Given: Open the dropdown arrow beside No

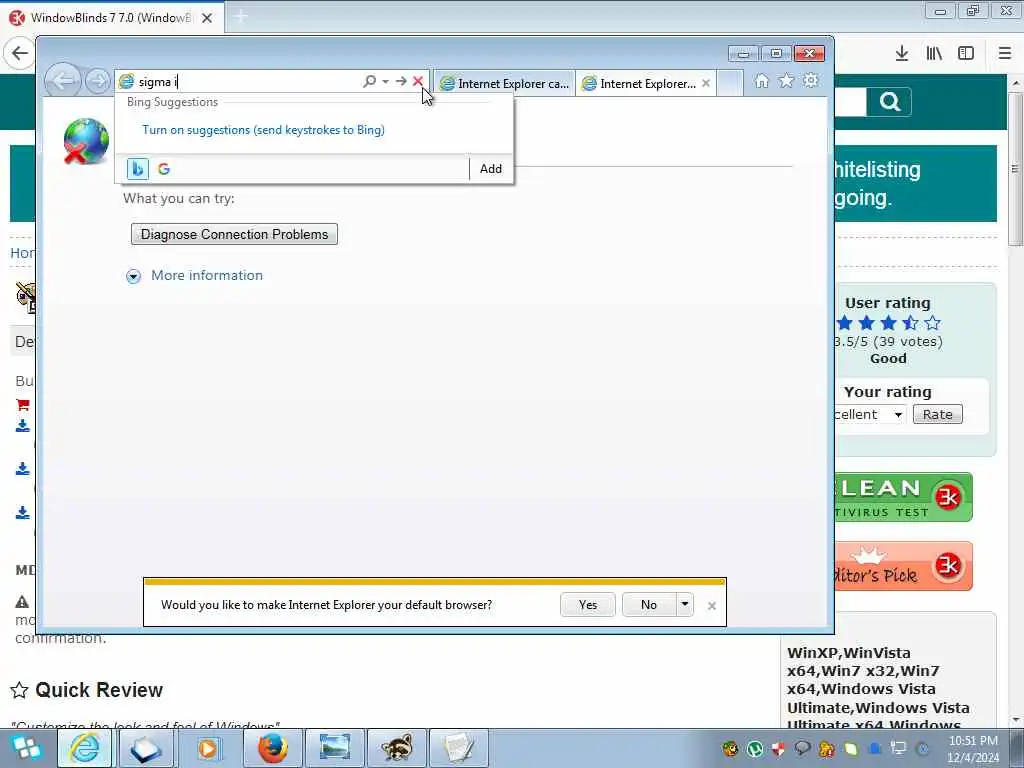Looking at the screenshot, I should tap(684, 605).
